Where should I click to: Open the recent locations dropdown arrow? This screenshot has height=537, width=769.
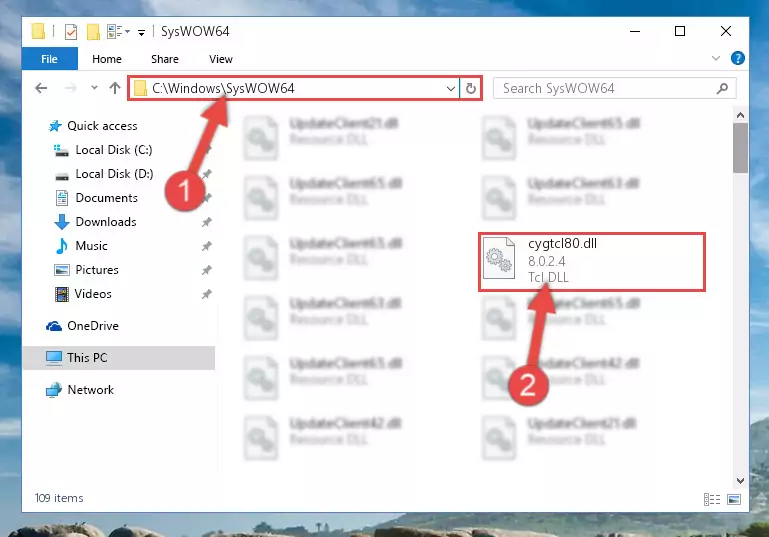(x=94, y=88)
